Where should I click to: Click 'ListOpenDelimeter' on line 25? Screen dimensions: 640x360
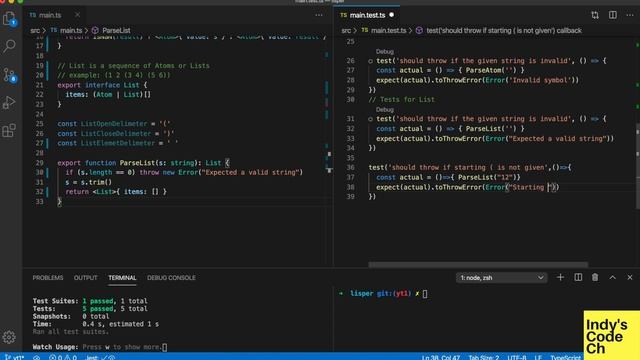[114, 124]
